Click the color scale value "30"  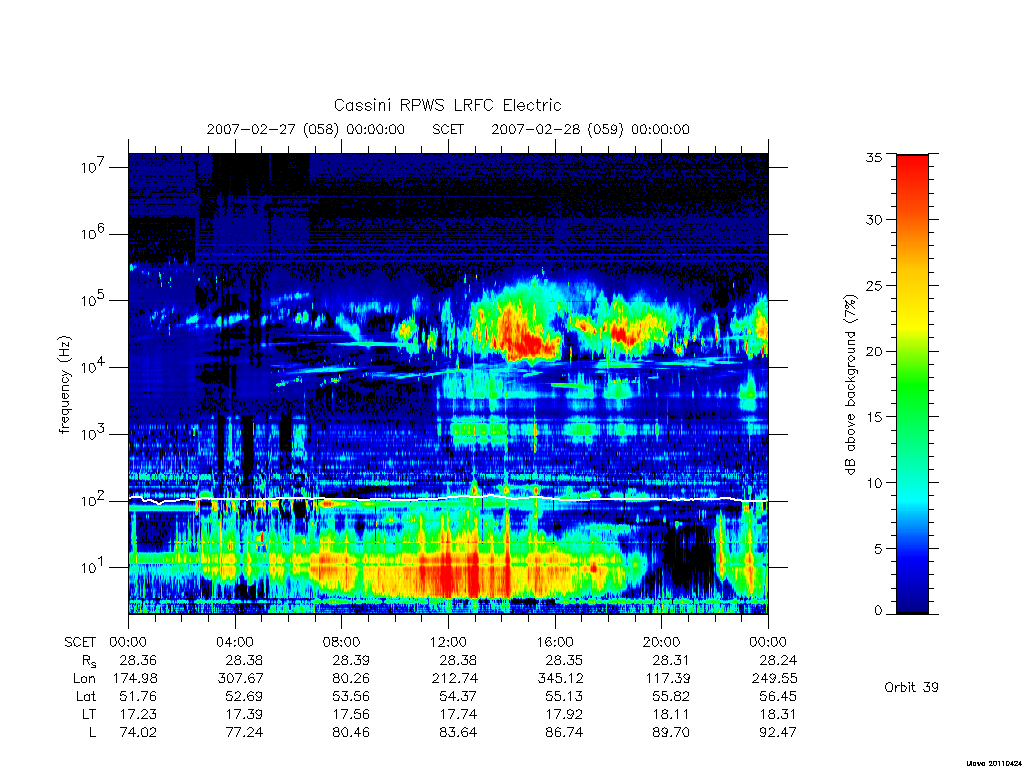click(873, 219)
